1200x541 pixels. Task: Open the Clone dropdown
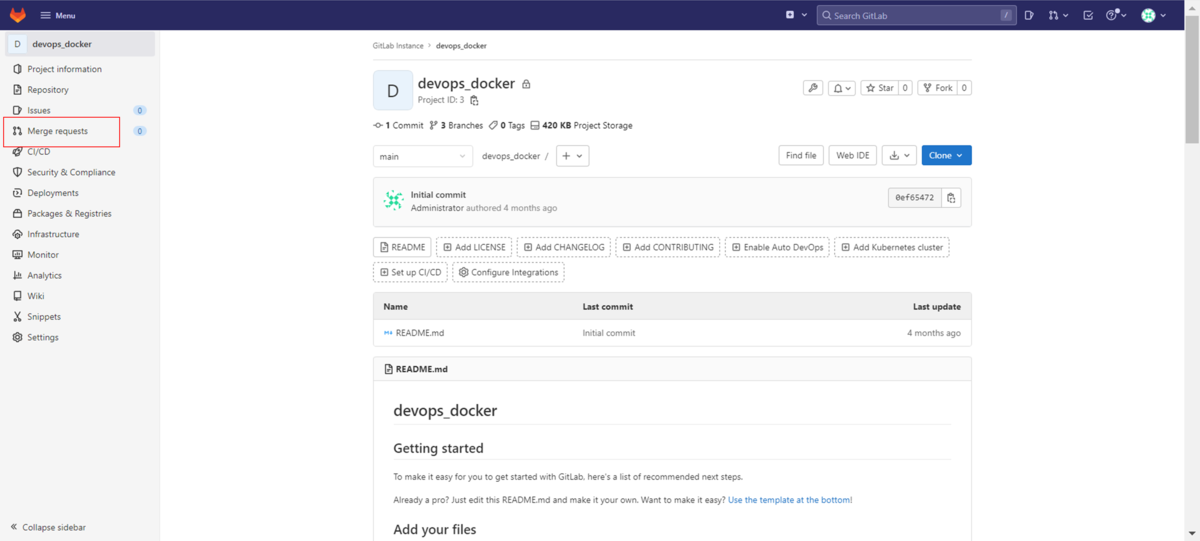(x=946, y=156)
